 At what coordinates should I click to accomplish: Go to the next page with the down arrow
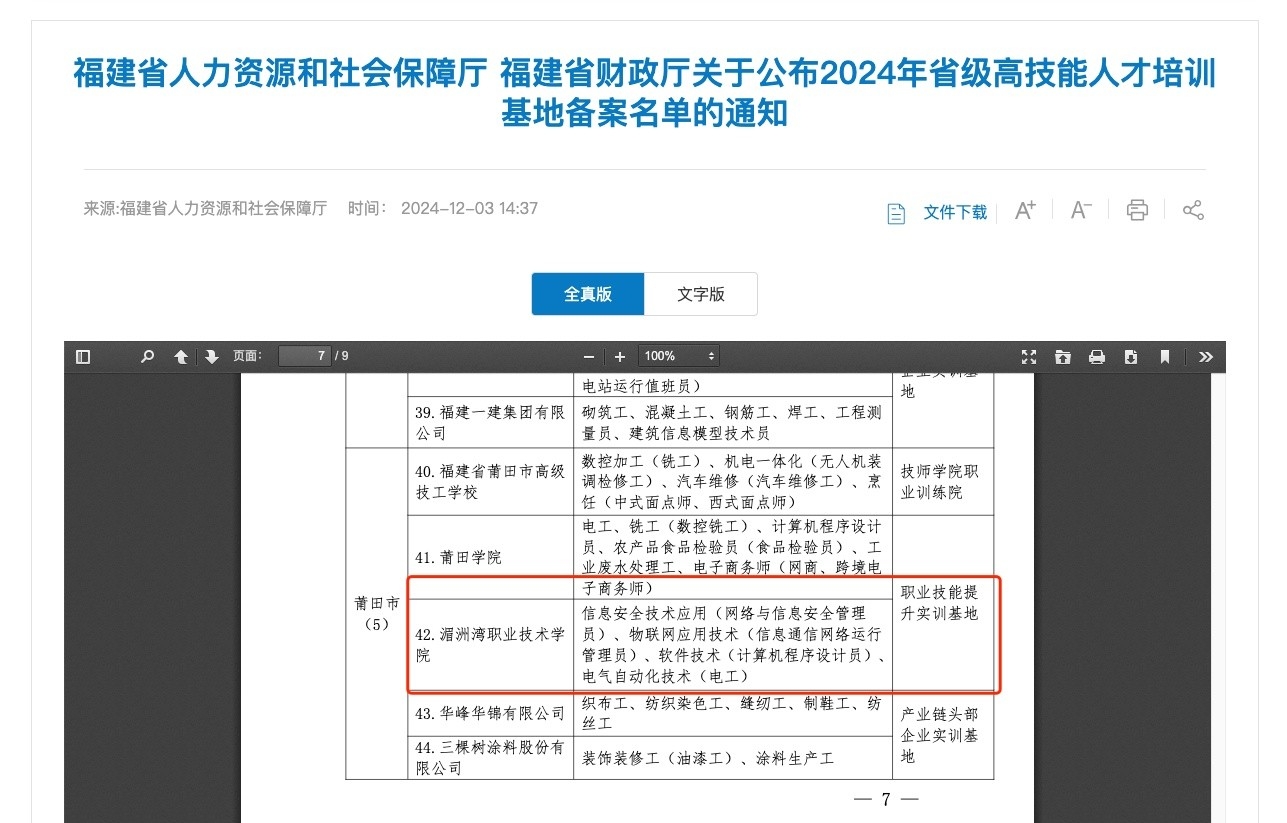(x=212, y=355)
